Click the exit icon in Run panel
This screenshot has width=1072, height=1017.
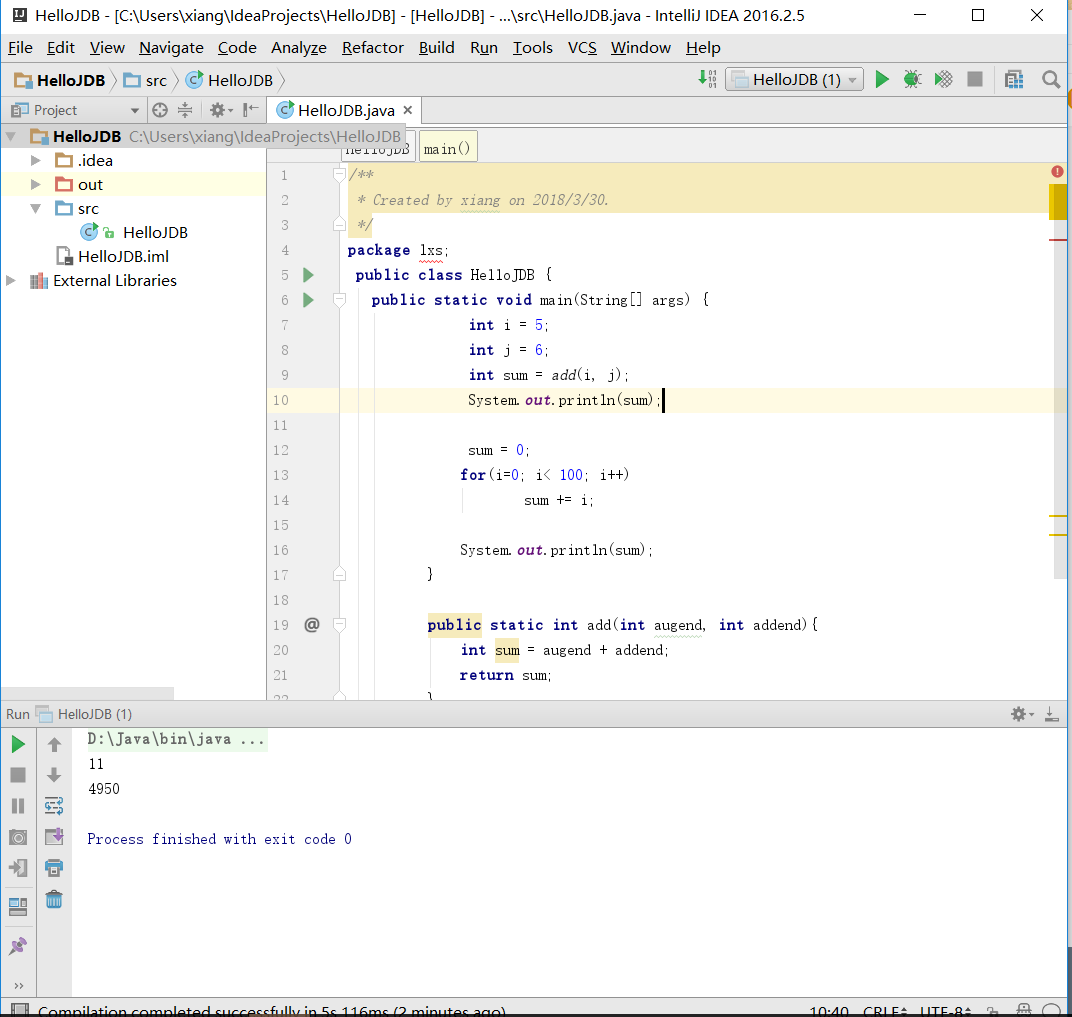(18, 868)
